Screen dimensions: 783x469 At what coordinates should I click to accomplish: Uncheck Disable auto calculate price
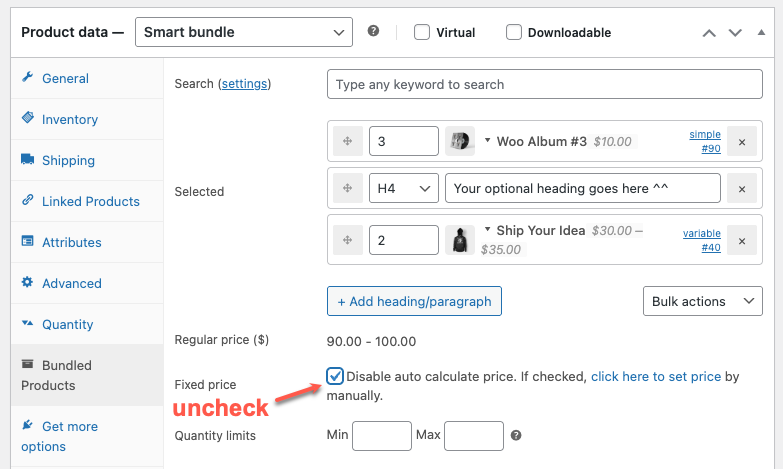pos(335,376)
